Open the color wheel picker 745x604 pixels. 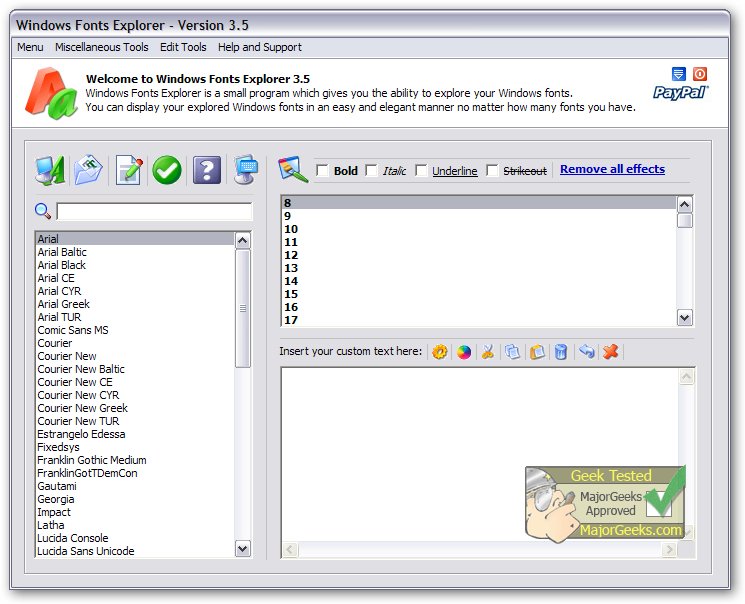tap(464, 352)
